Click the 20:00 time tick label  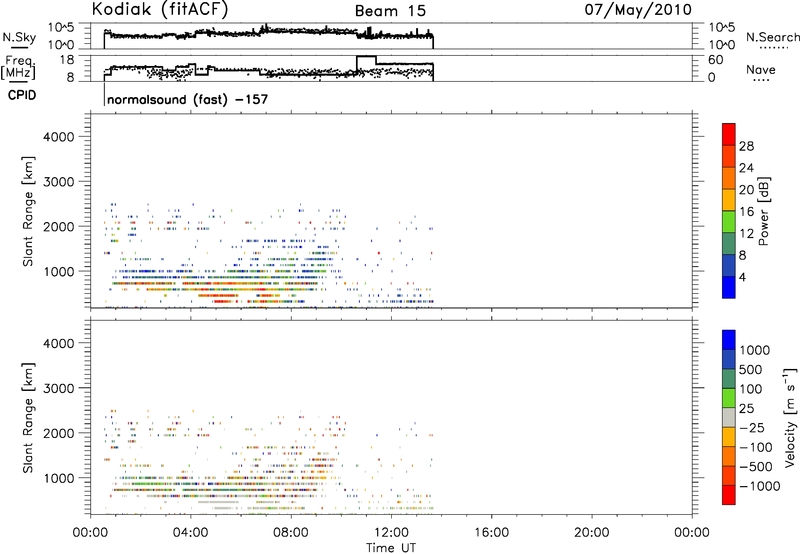point(591,533)
